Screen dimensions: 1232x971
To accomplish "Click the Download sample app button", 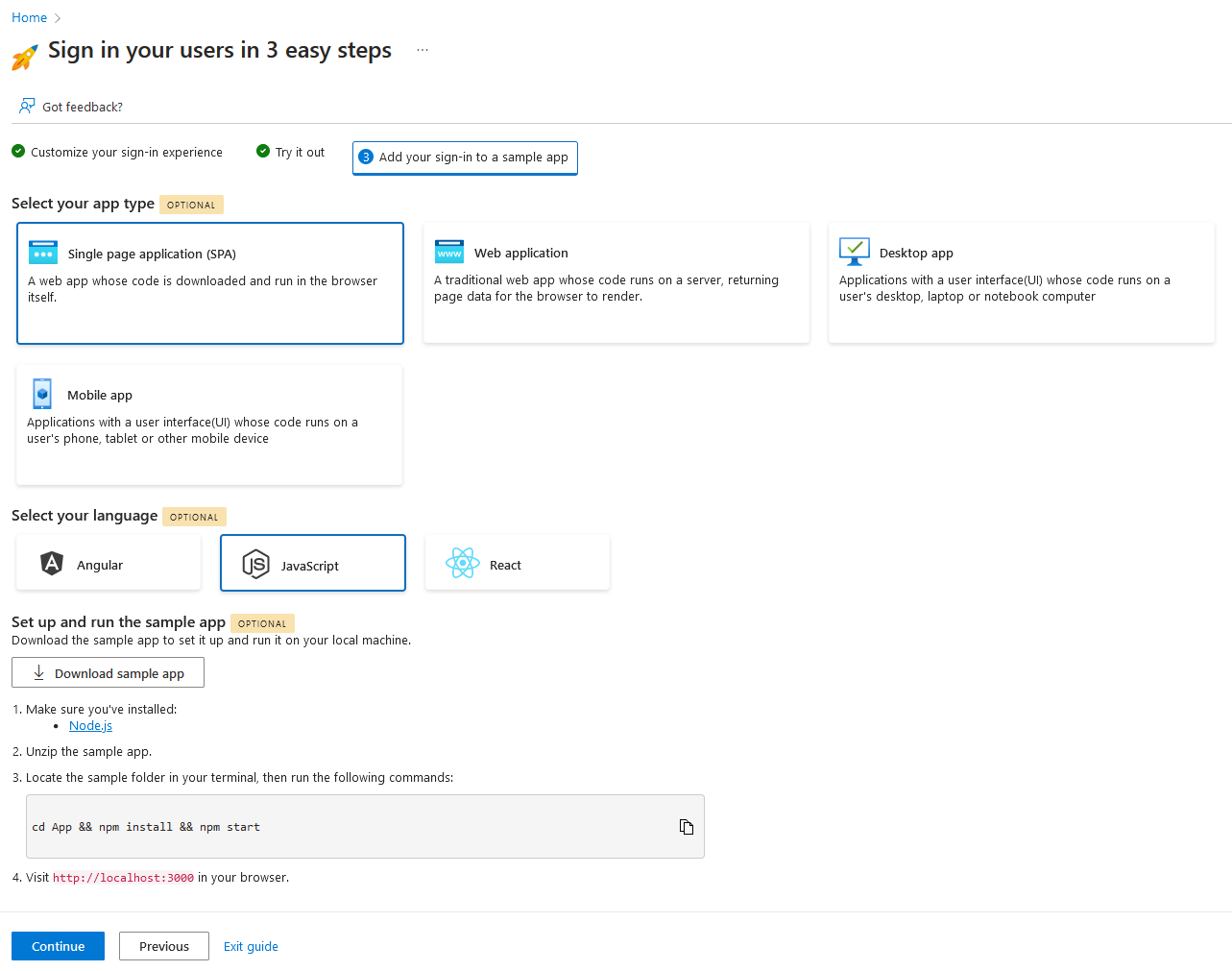I will 108,672.
